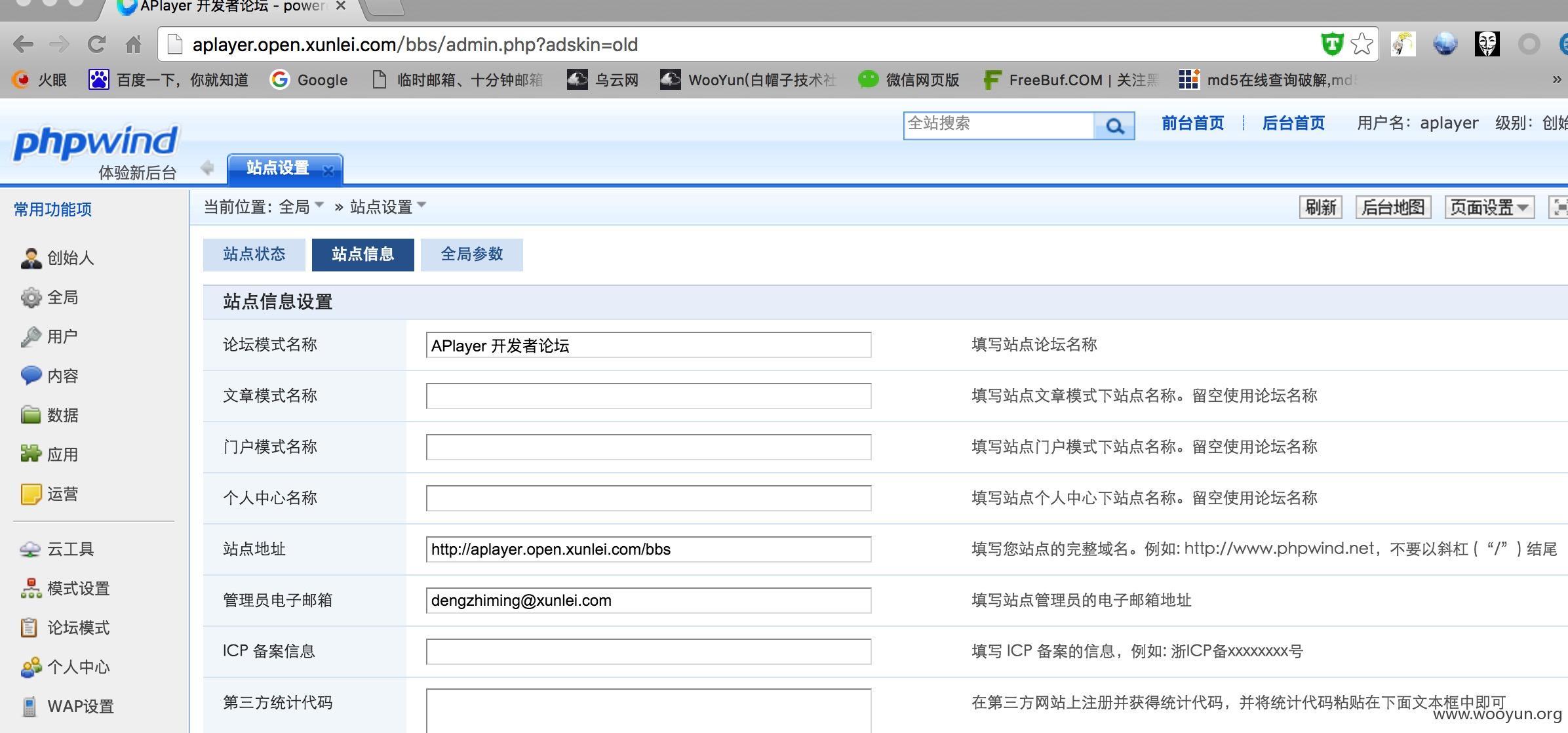The height and width of the screenshot is (733, 1568).
Task: Click 体验新后台 link under logo
Action: pyautogui.click(x=138, y=172)
